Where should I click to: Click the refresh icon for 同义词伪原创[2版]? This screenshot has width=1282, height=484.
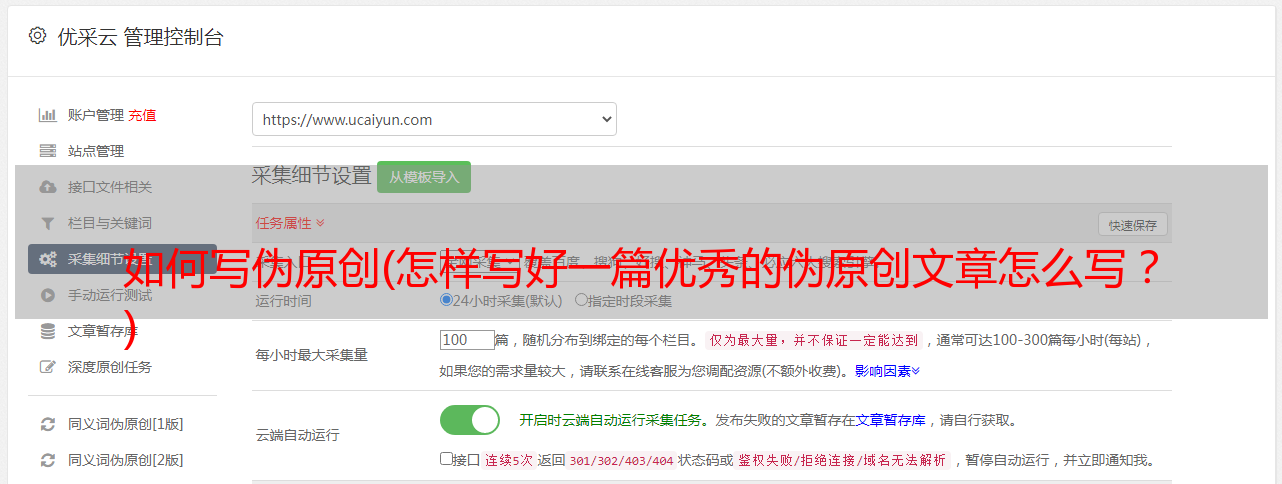point(47,460)
